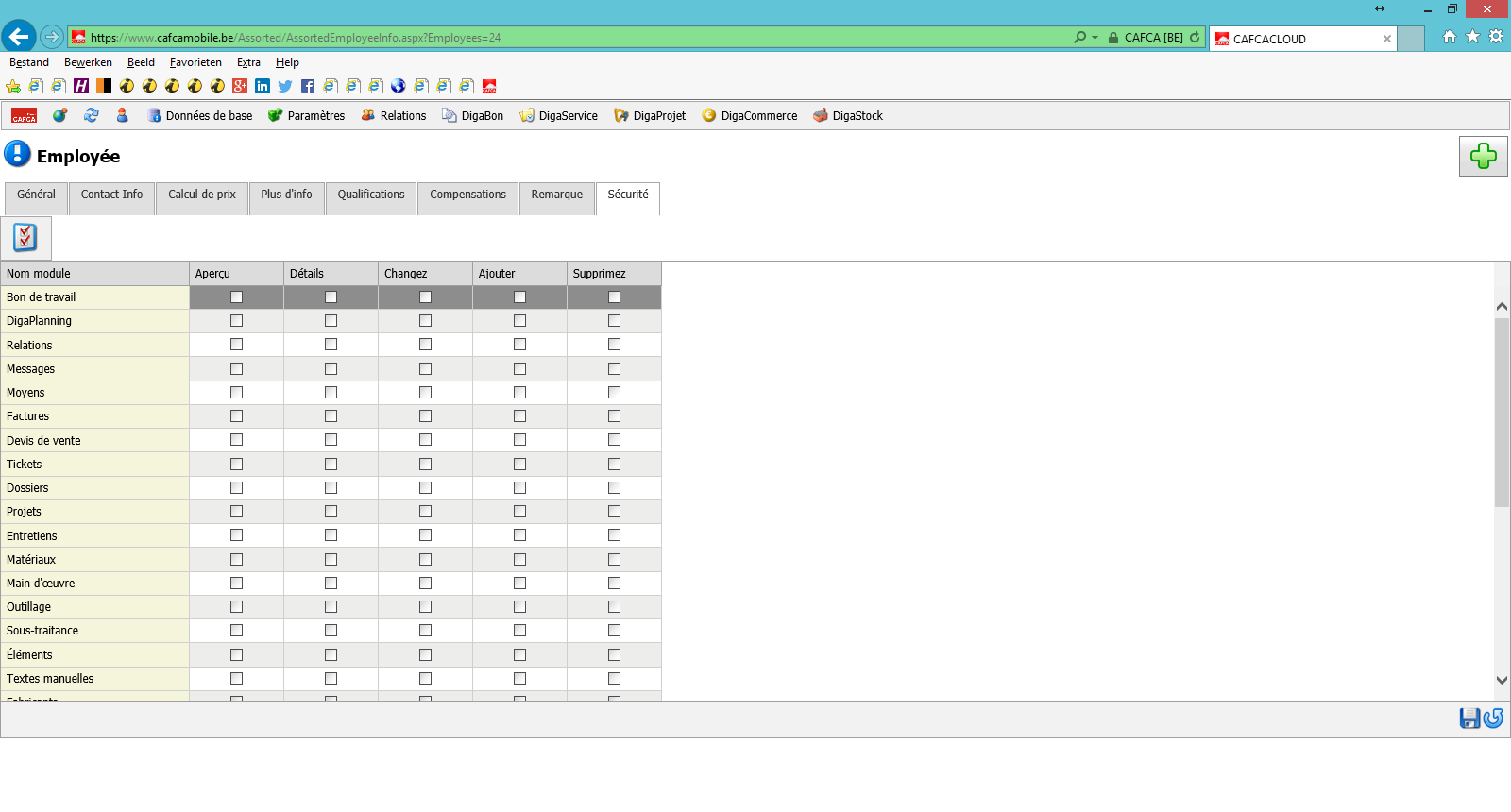Open the Calcul de prix tab
This screenshot has width=1511, height=812.
(x=202, y=198)
